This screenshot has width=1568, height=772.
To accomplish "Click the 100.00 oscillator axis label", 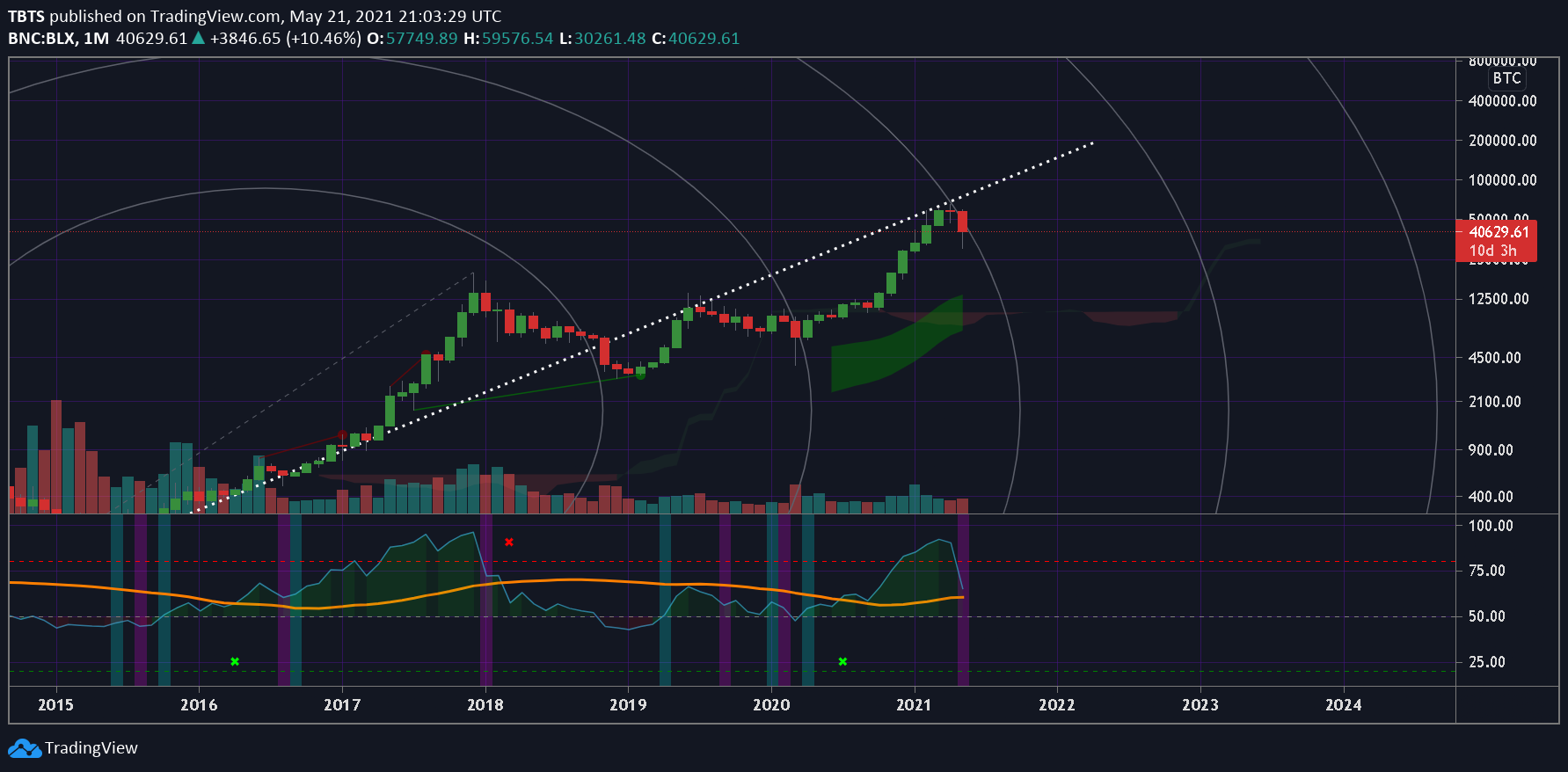I will (x=1491, y=526).
